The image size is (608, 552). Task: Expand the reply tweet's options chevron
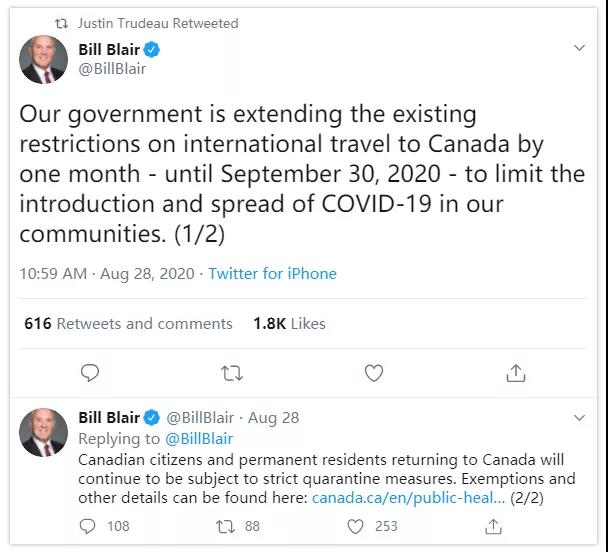click(579, 418)
